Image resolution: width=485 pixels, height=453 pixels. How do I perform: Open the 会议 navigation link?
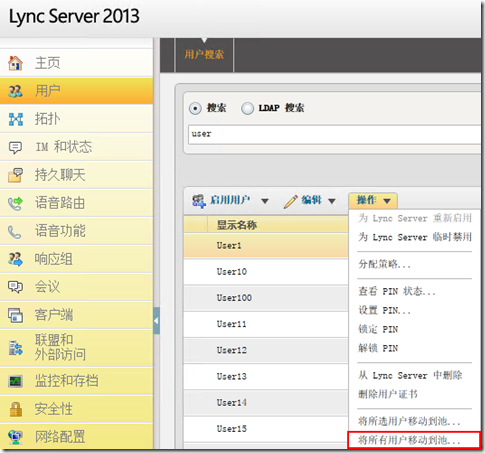[48, 287]
